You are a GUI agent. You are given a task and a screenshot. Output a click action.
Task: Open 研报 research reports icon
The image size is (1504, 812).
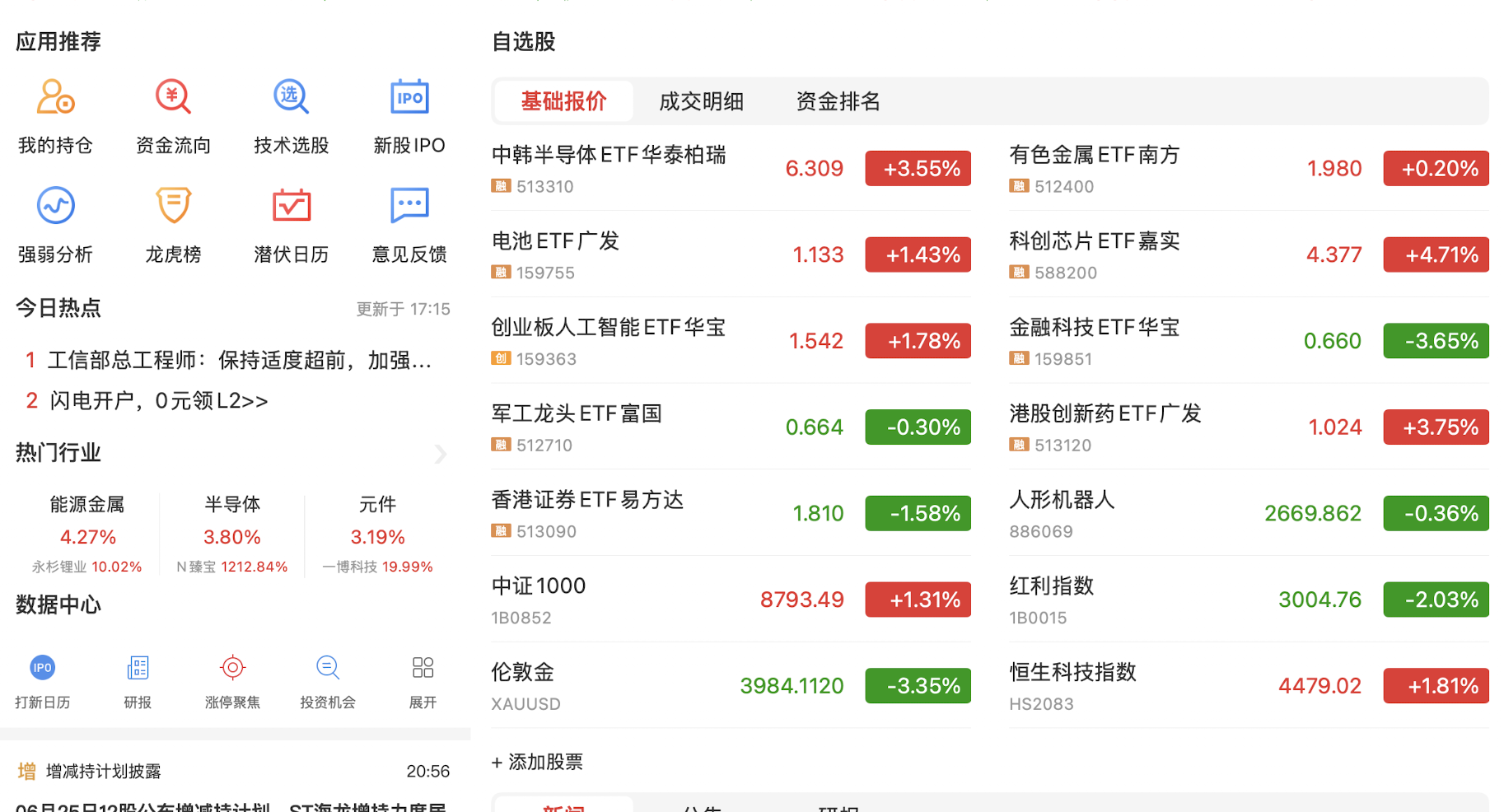[x=138, y=667]
